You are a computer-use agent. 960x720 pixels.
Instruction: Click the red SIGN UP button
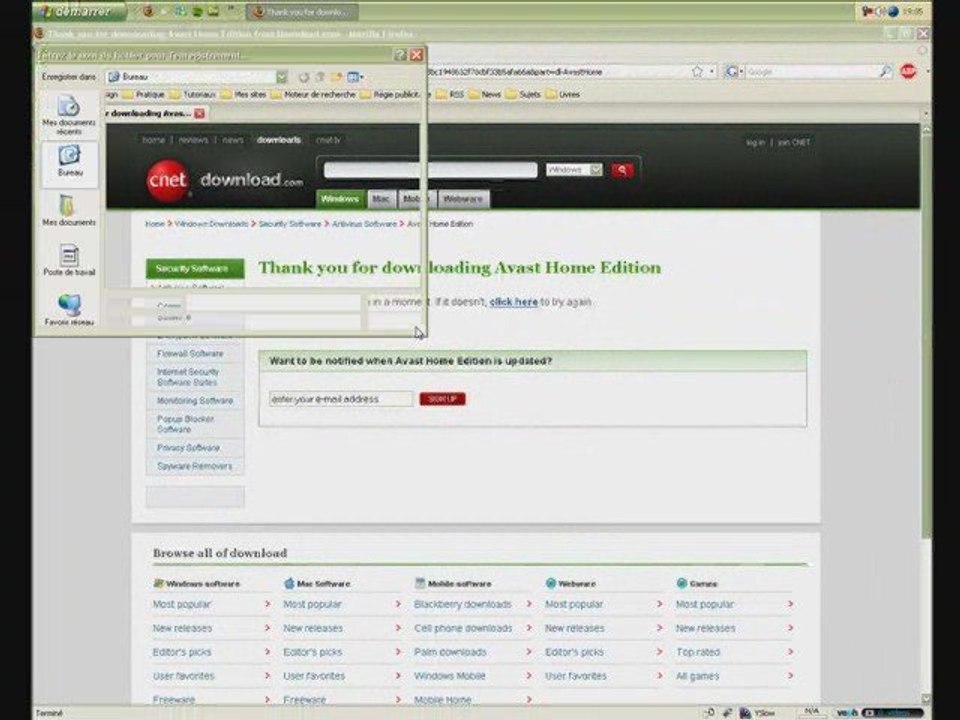[x=443, y=399]
